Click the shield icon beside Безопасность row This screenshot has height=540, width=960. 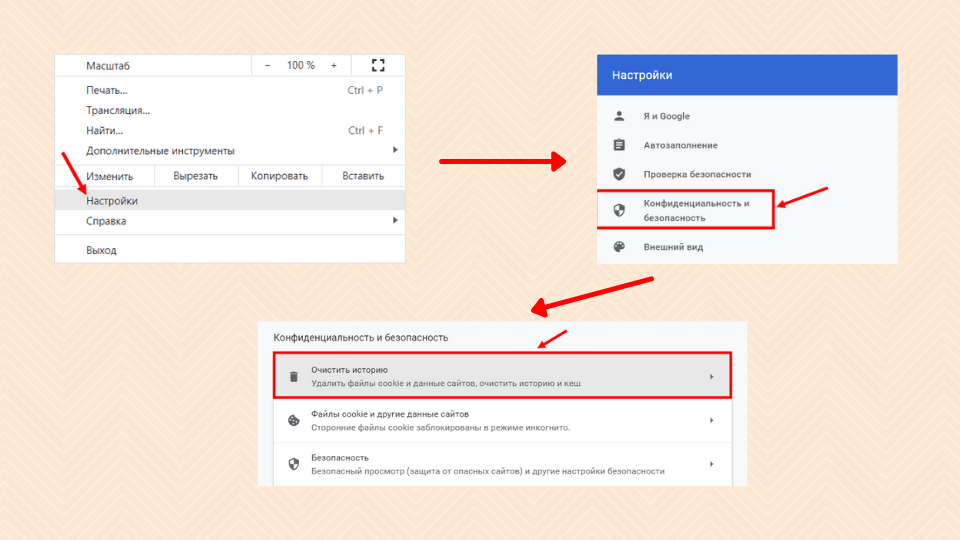[x=294, y=464]
